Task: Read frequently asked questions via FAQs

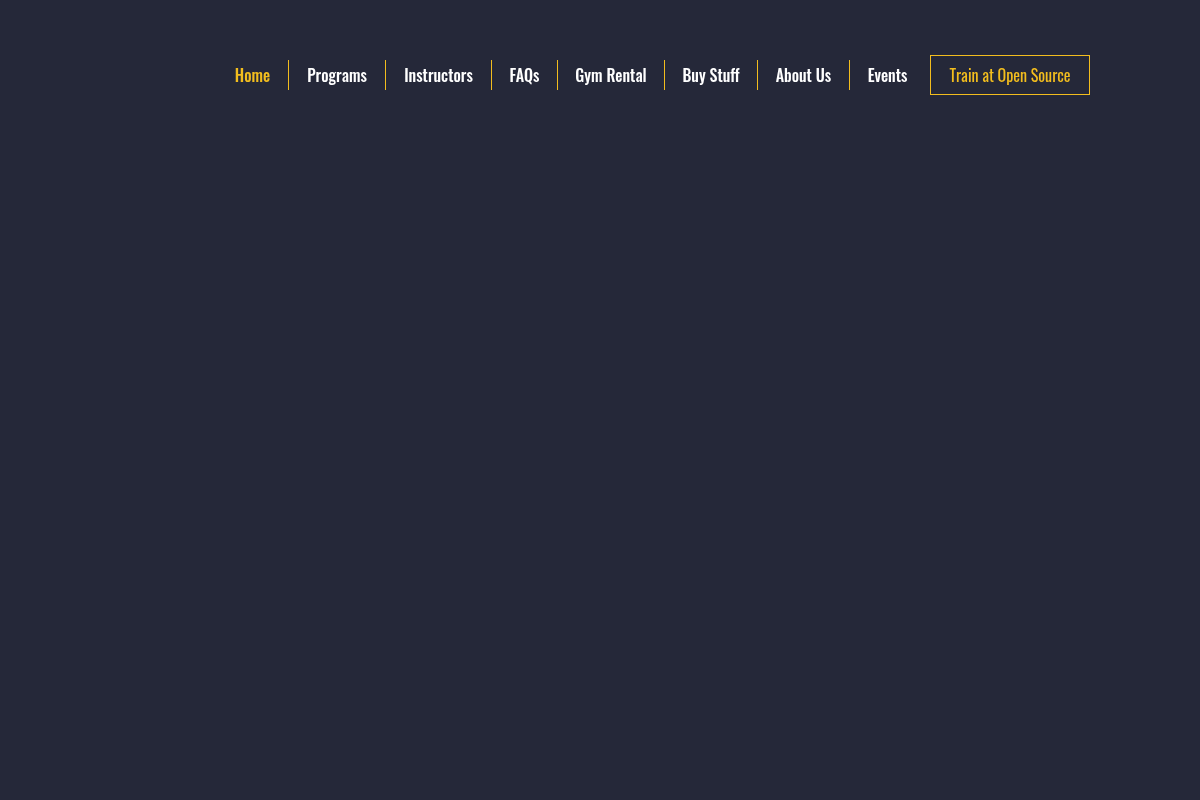Action: coord(524,75)
